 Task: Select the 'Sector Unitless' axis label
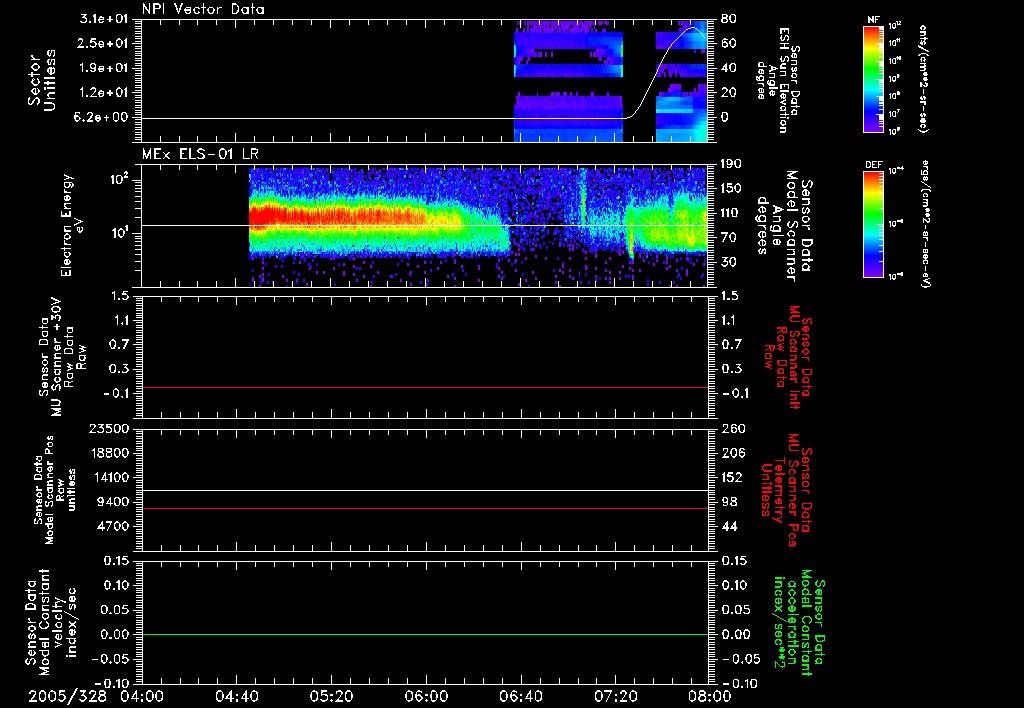[42, 80]
